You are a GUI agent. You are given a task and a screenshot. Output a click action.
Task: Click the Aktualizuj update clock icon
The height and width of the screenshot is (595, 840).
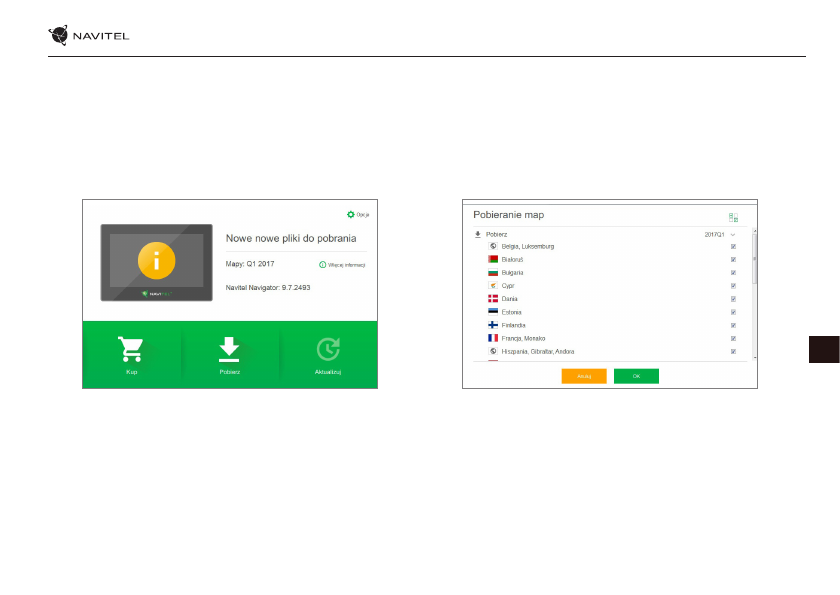point(328,349)
